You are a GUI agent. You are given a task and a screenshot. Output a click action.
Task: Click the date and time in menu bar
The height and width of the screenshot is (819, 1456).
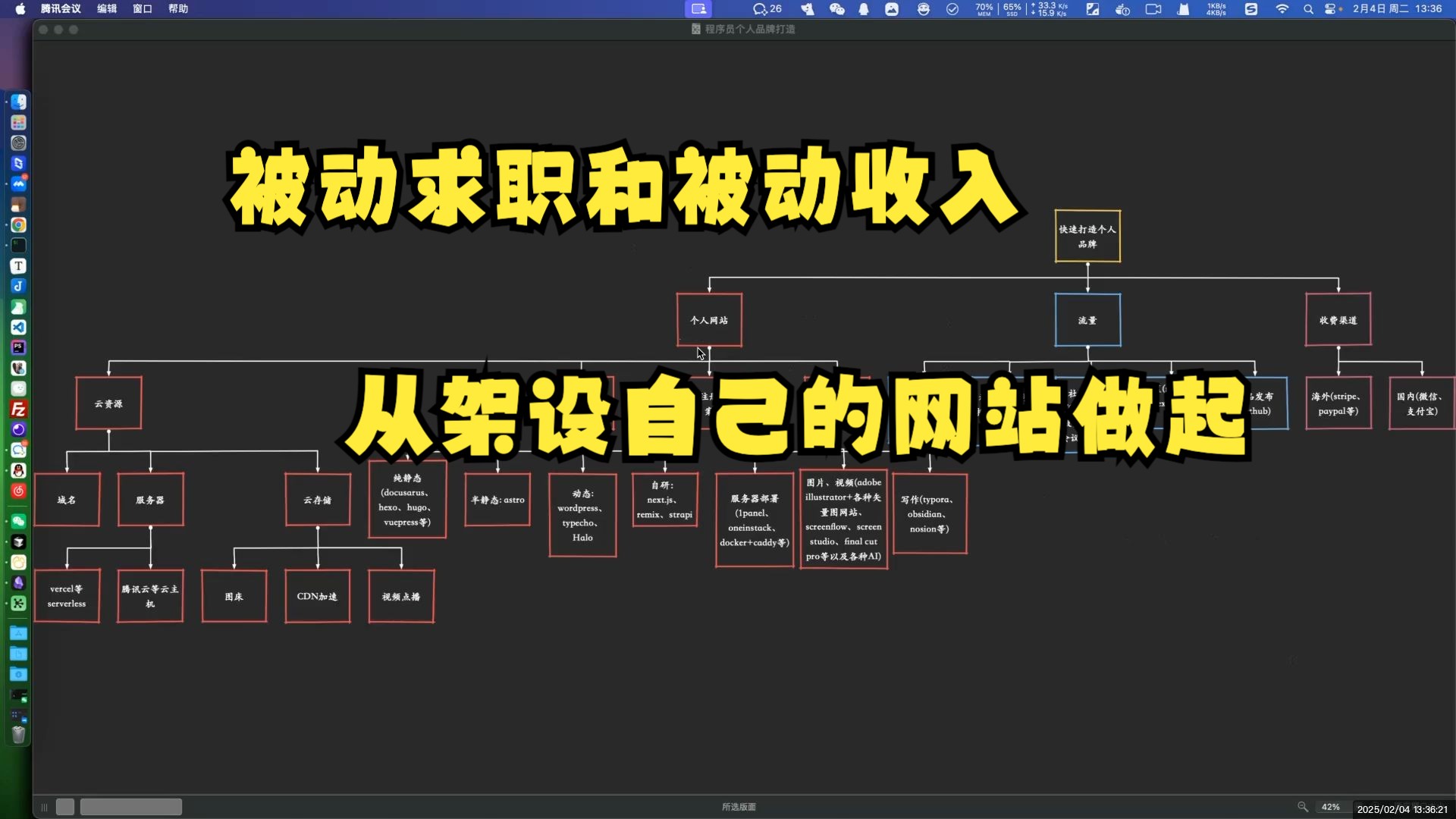click(x=1397, y=9)
